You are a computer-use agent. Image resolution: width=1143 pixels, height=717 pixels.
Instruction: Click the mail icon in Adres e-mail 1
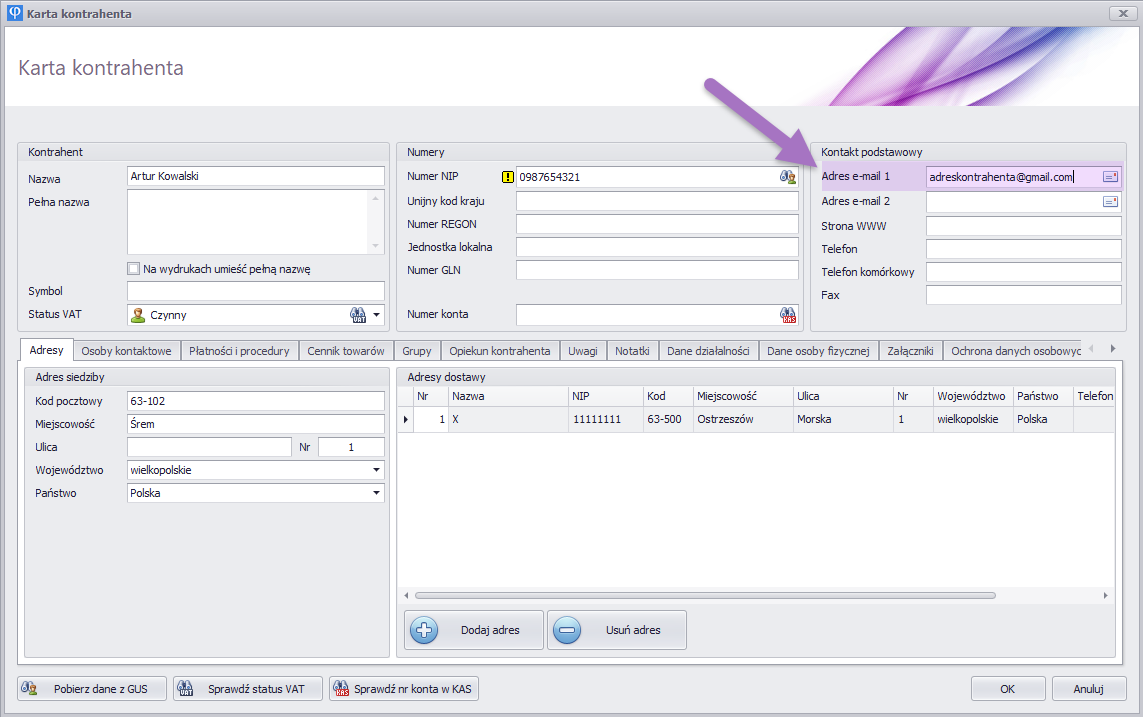[x=1110, y=177]
